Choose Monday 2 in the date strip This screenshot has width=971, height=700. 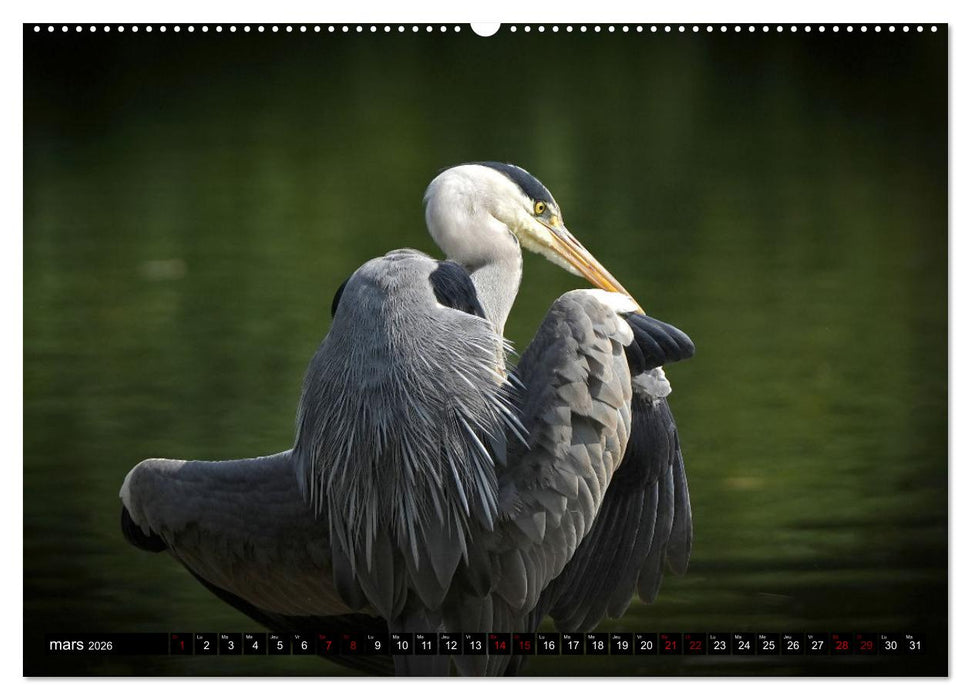click(205, 645)
